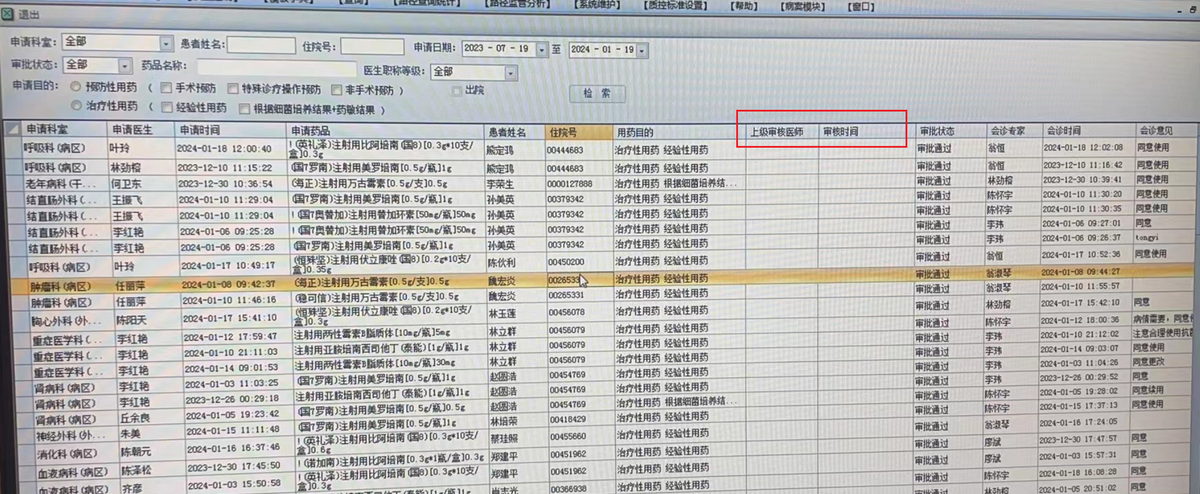Sort by the 申请药品 column header

pyautogui.click(x=385, y=131)
